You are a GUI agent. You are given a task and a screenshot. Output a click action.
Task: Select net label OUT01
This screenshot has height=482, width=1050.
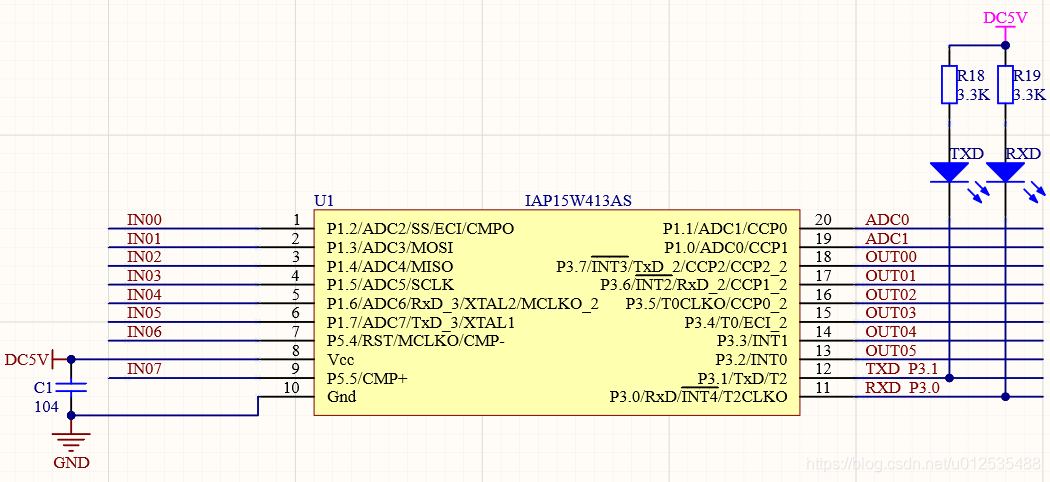pyautogui.click(x=891, y=276)
